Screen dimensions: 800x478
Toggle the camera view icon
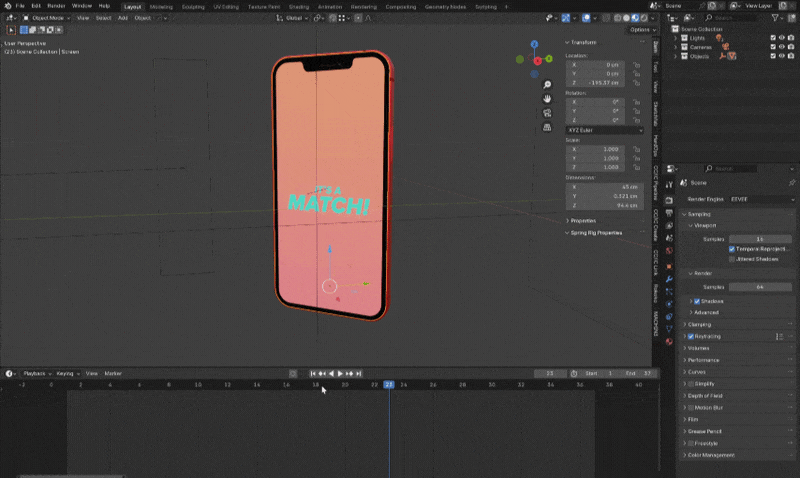point(548,113)
